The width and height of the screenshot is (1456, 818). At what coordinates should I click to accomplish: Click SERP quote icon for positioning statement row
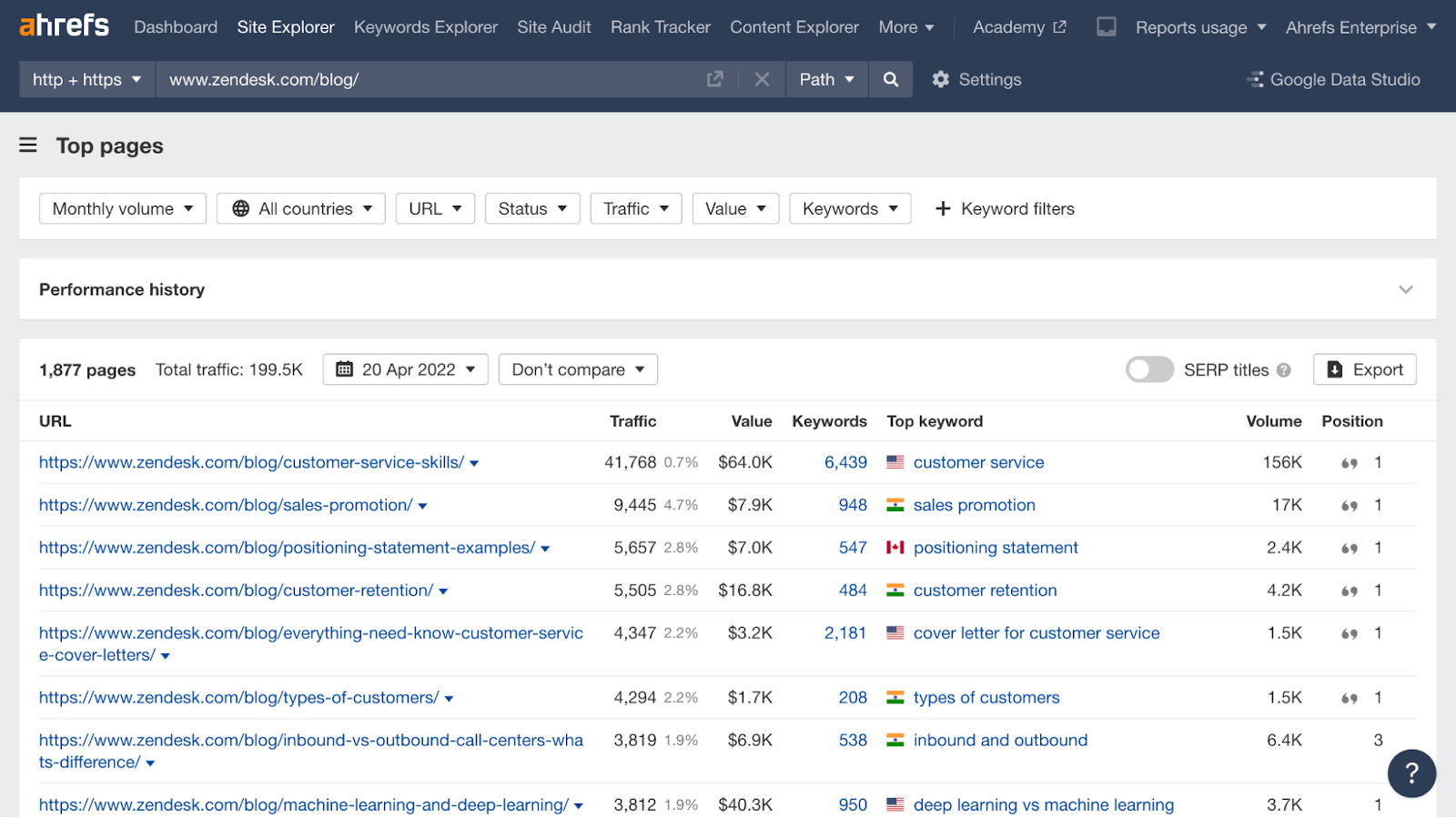click(1350, 549)
